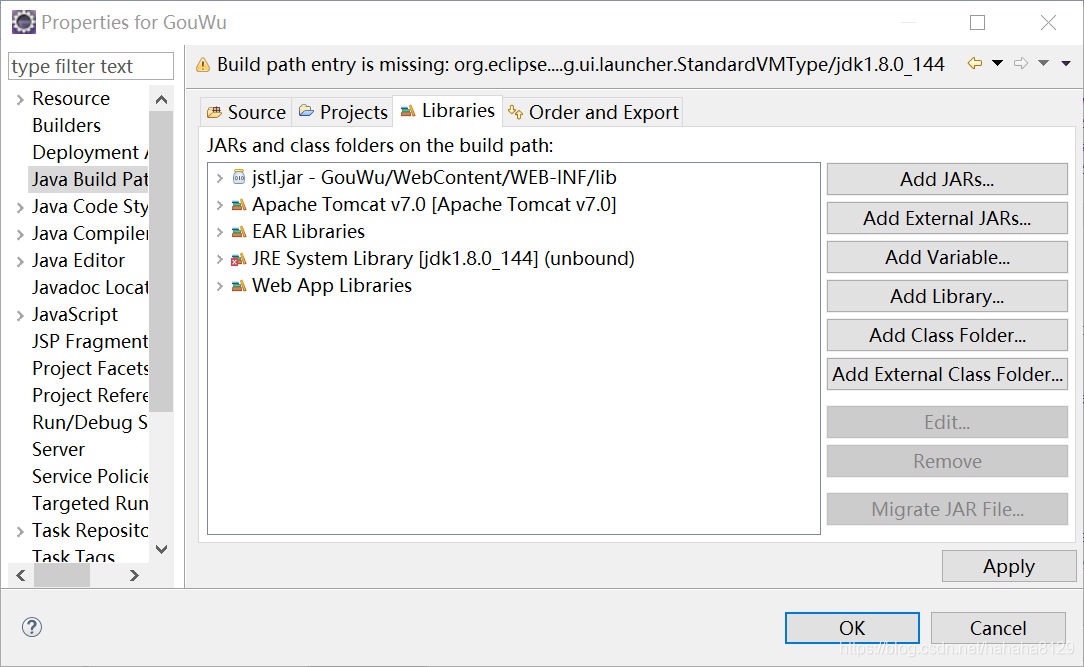The image size is (1084, 667).
Task: Click Add External JARs button
Action: click(x=947, y=218)
